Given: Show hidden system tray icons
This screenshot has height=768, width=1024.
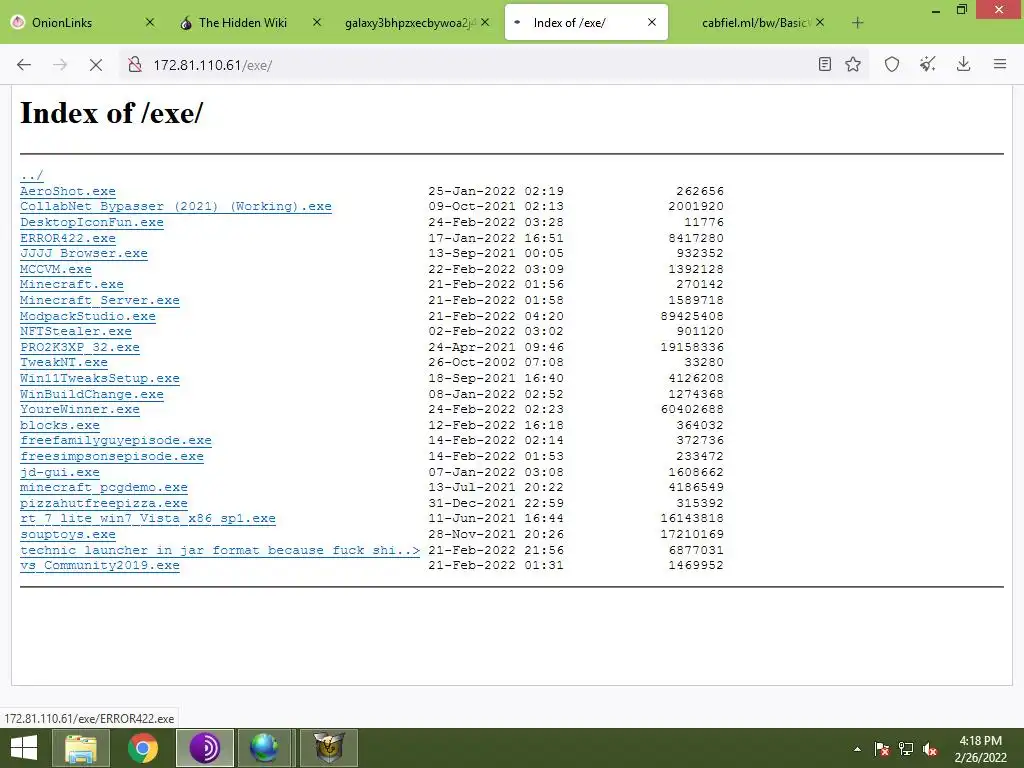Looking at the screenshot, I should coord(857,749).
